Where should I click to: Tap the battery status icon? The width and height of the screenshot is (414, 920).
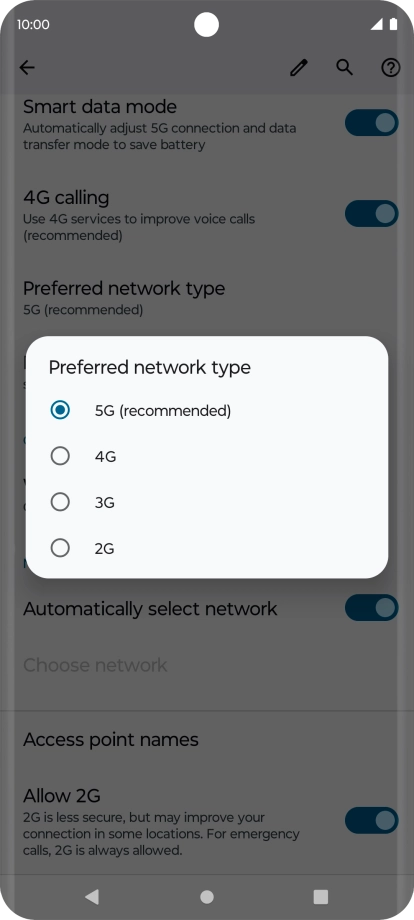[x=393, y=24]
